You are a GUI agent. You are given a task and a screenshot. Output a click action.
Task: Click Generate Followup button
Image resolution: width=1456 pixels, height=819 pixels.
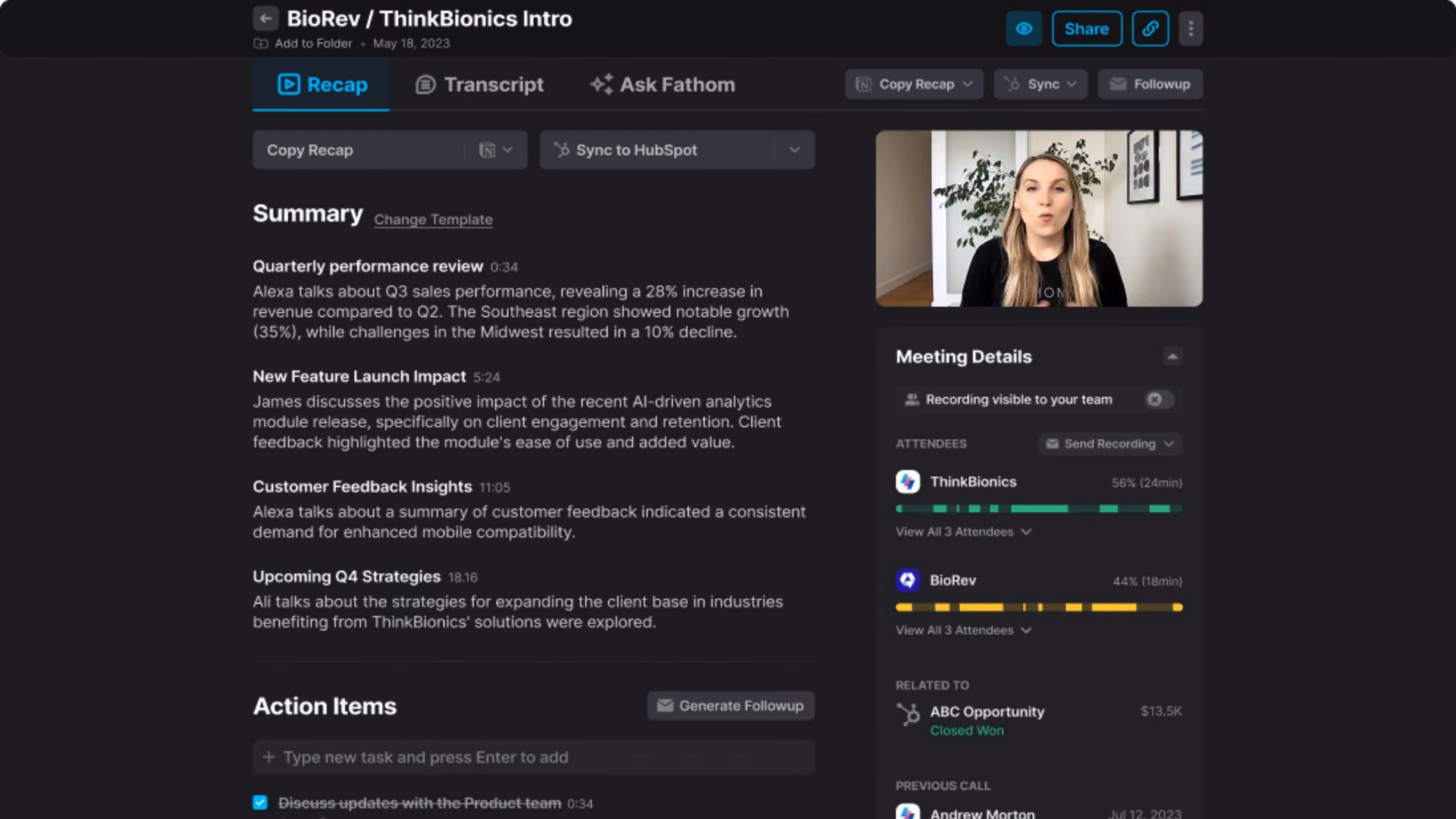pyautogui.click(x=730, y=705)
